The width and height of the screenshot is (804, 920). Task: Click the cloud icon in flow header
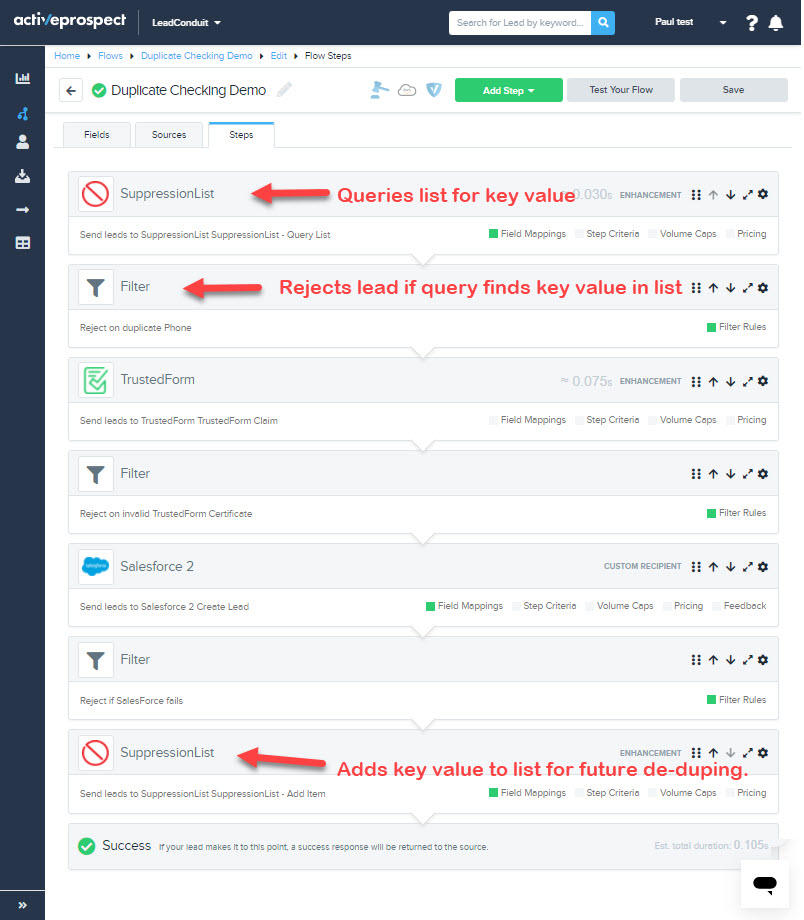tap(407, 90)
